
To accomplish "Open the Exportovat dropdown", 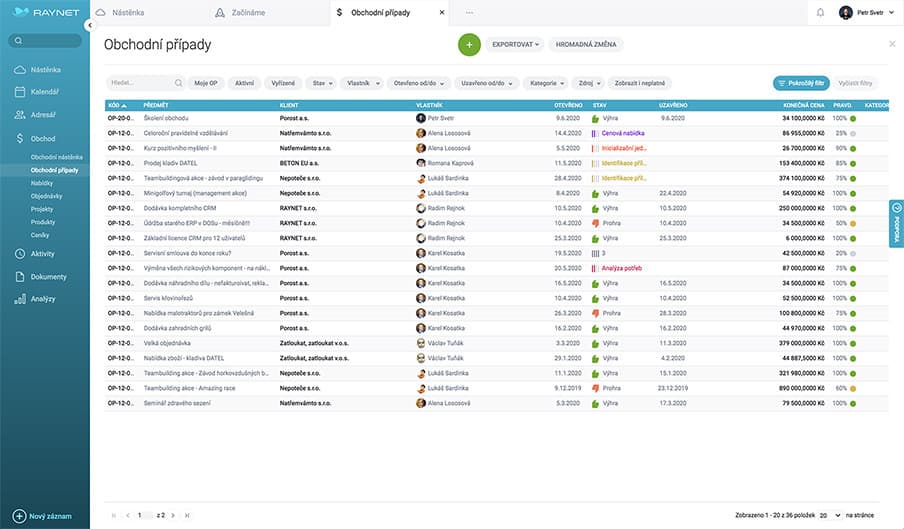I will point(516,45).
